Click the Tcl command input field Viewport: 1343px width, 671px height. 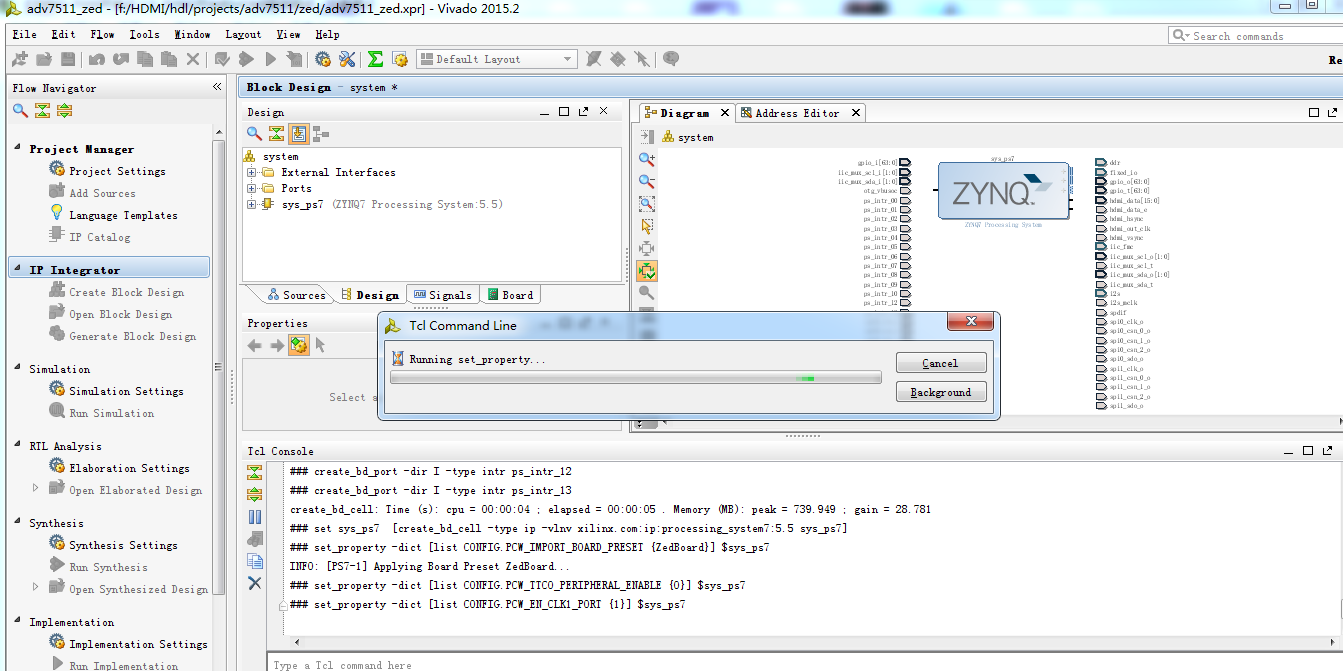[x=804, y=662]
